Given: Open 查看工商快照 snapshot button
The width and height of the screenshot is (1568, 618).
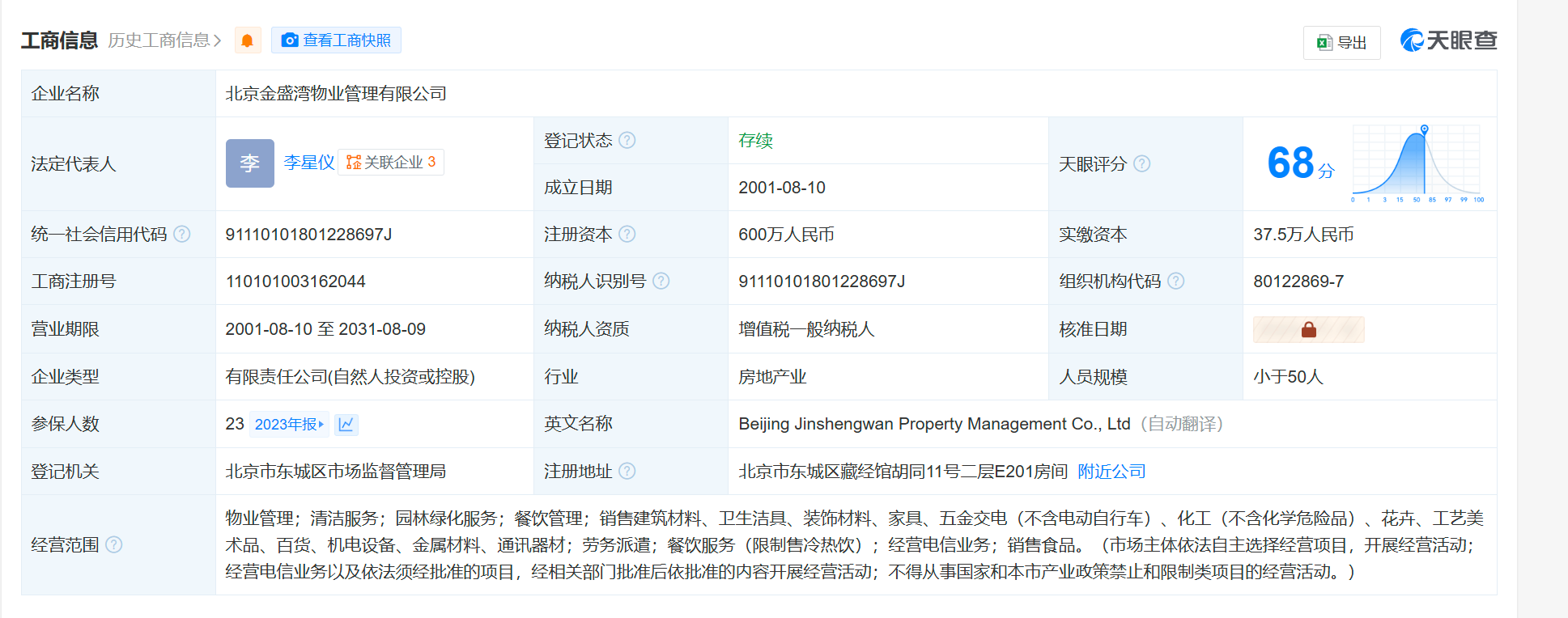Looking at the screenshot, I should point(336,40).
